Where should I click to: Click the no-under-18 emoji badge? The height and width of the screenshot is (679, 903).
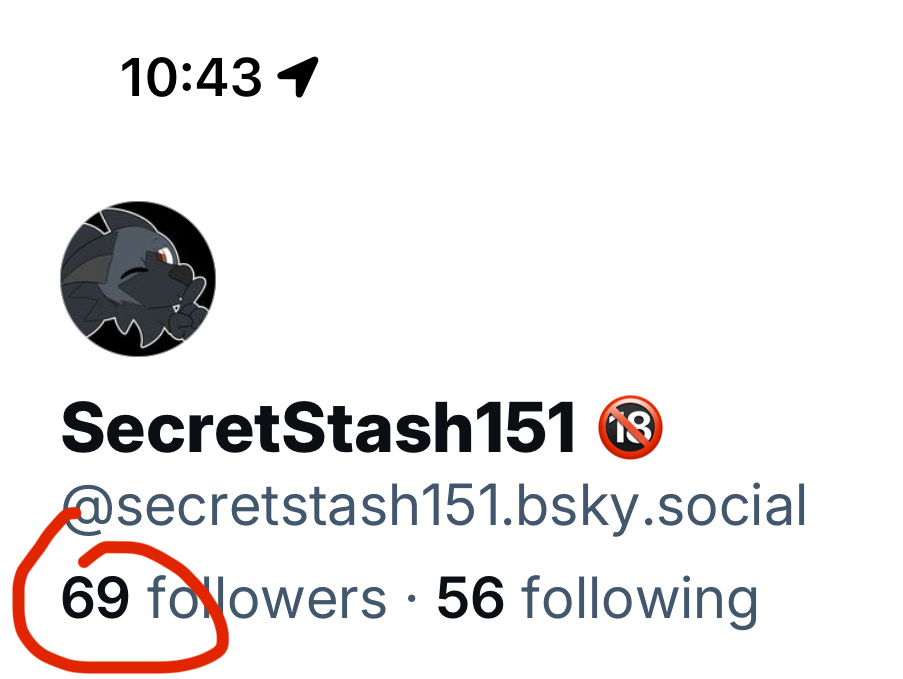(x=631, y=427)
